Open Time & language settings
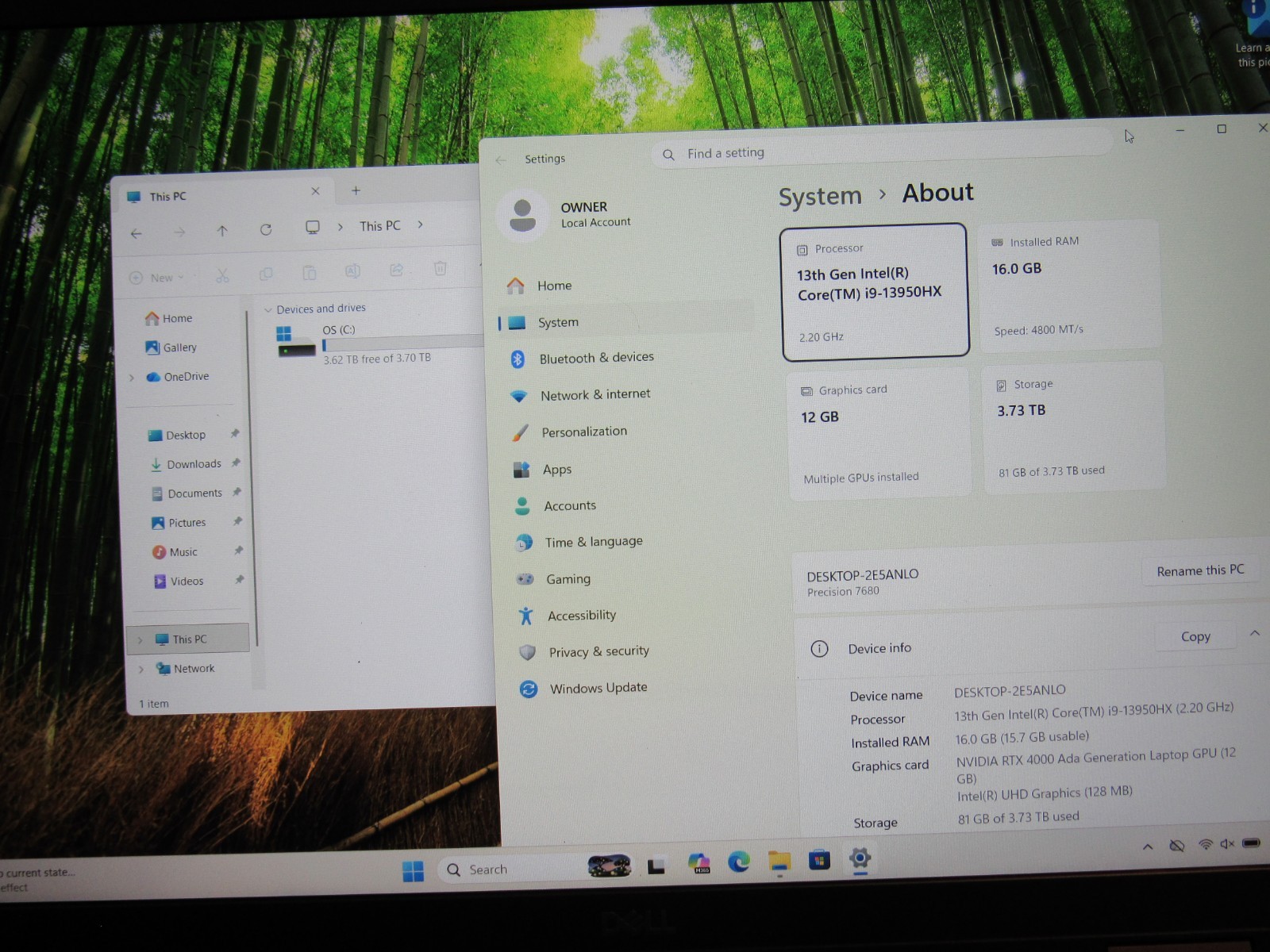The width and height of the screenshot is (1270, 952). tap(593, 542)
